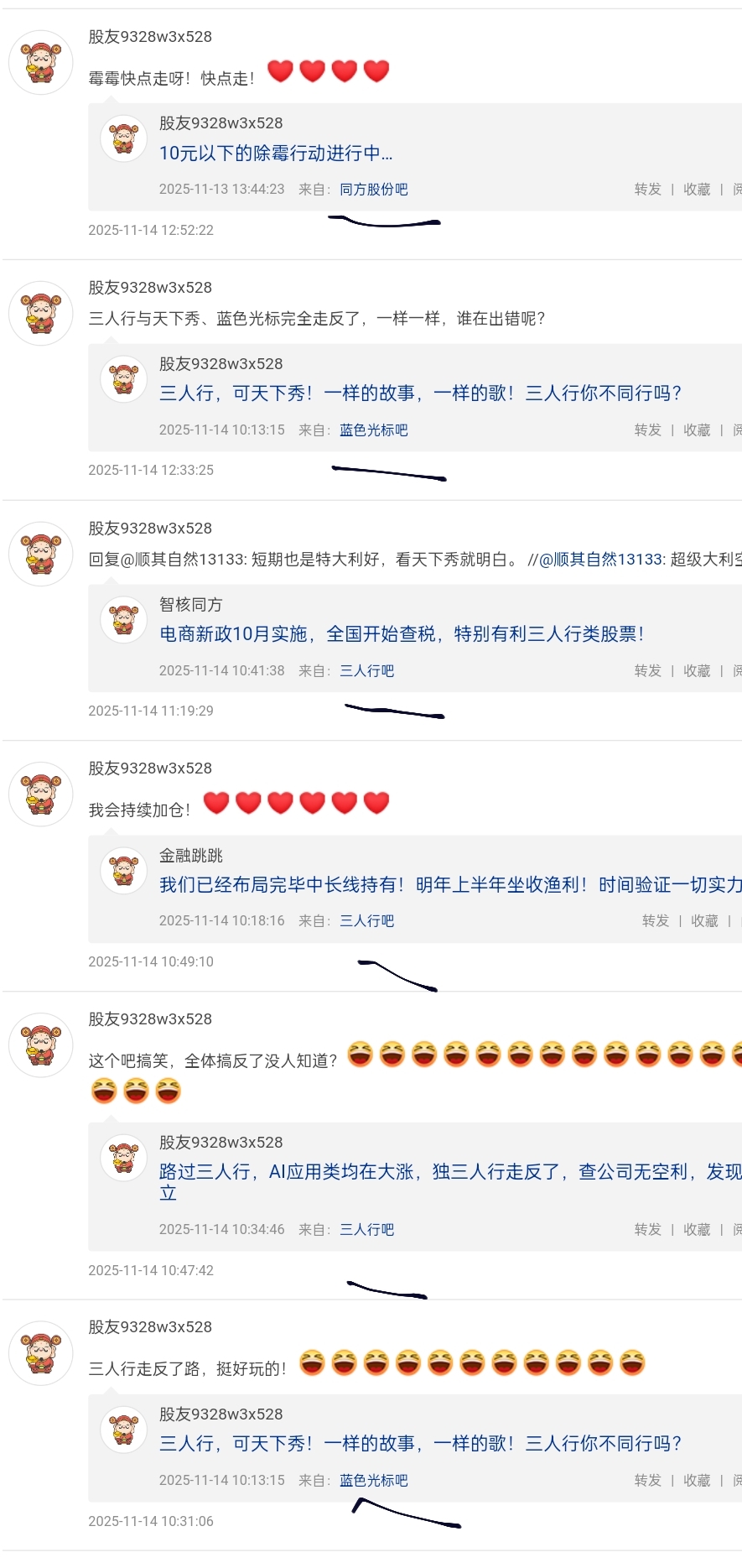Open avatar of the 这个吧搞笑 post

point(41,1045)
